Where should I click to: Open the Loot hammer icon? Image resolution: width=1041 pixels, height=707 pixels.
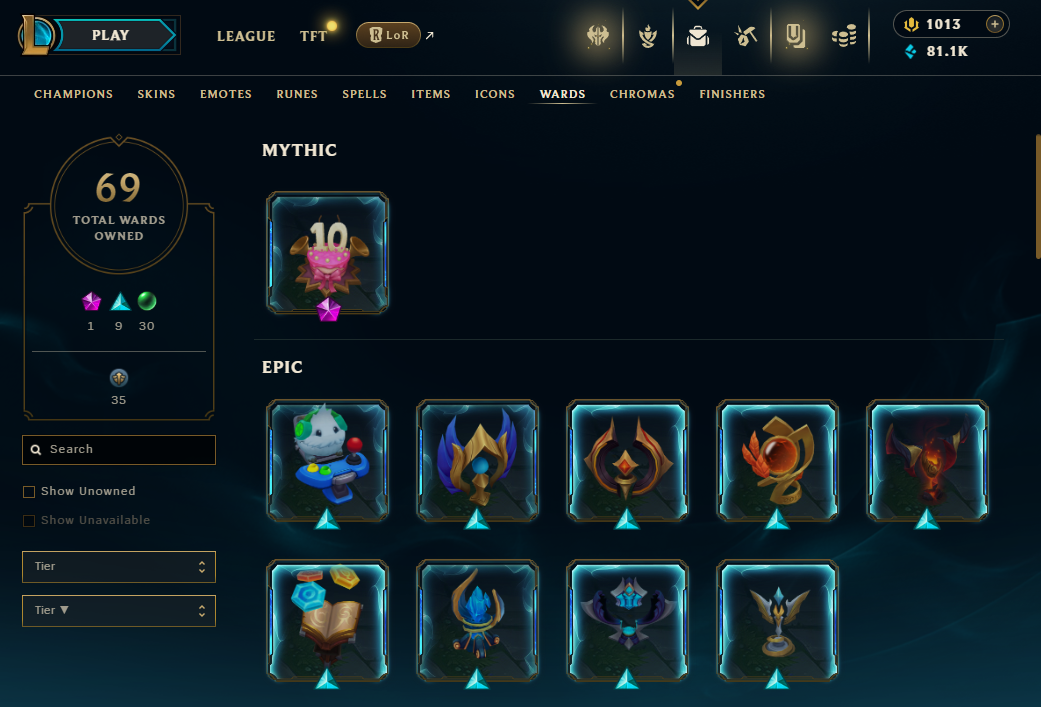pos(746,36)
